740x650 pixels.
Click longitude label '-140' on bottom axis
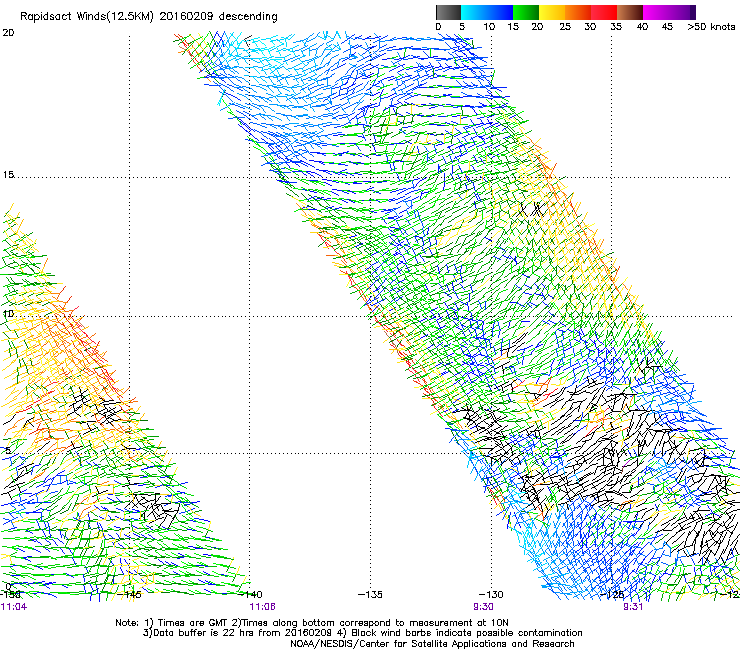click(x=251, y=594)
